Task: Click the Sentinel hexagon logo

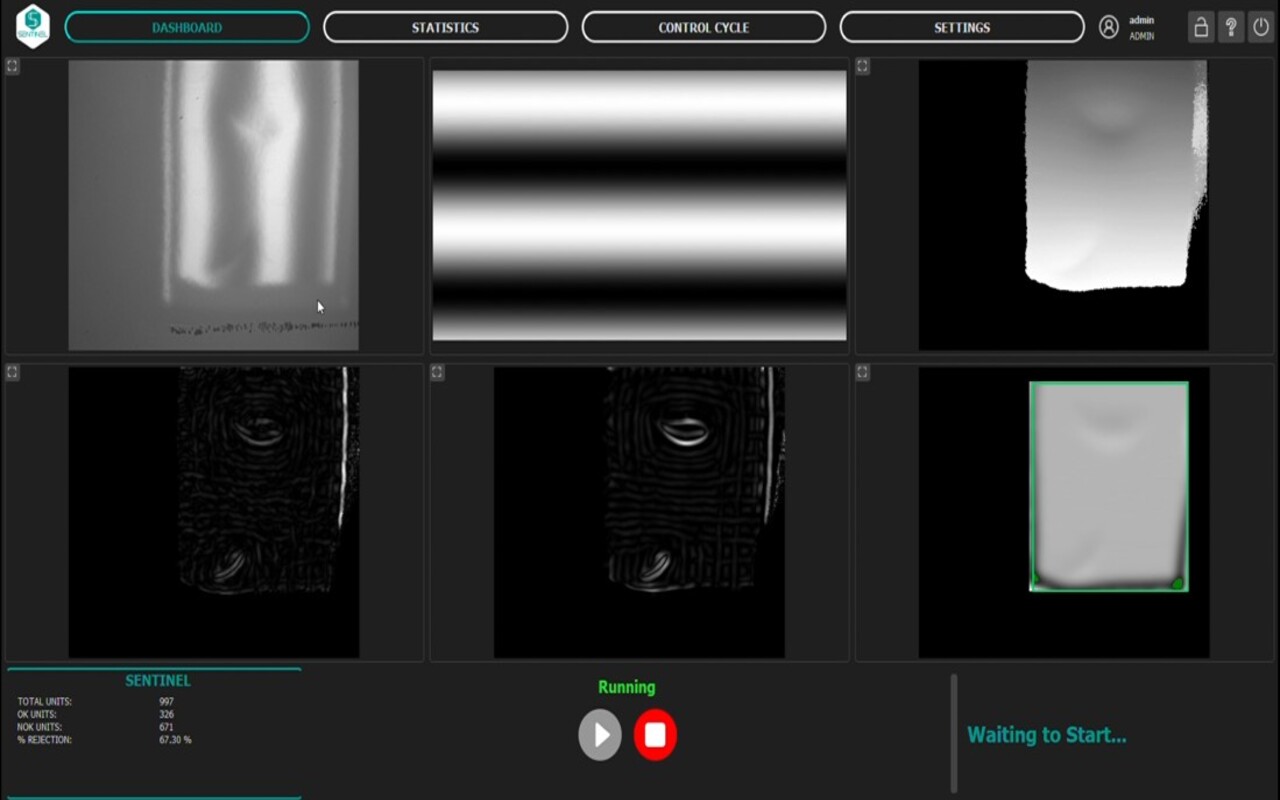Action: pyautogui.click(x=33, y=26)
